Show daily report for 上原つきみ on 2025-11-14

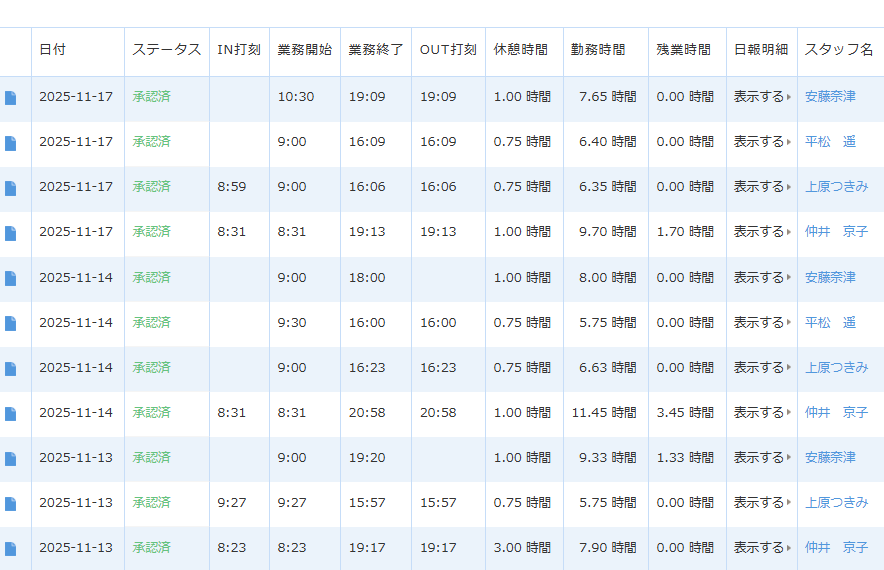[x=761, y=367]
